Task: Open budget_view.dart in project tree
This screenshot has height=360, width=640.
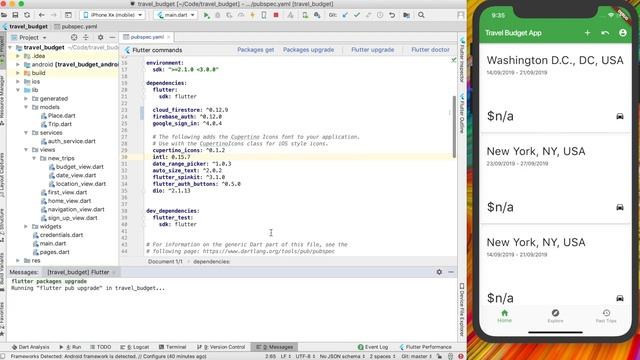Action: [x=76, y=167]
